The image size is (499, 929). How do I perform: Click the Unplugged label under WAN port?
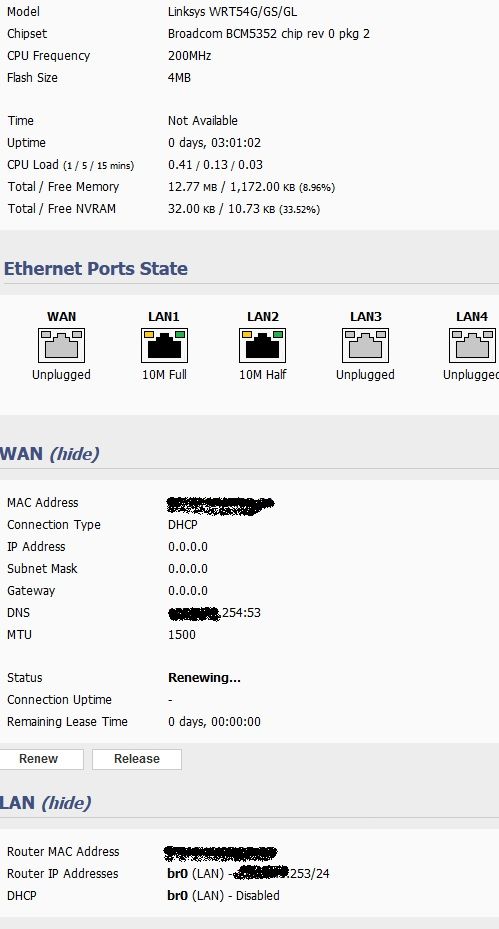(x=62, y=375)
